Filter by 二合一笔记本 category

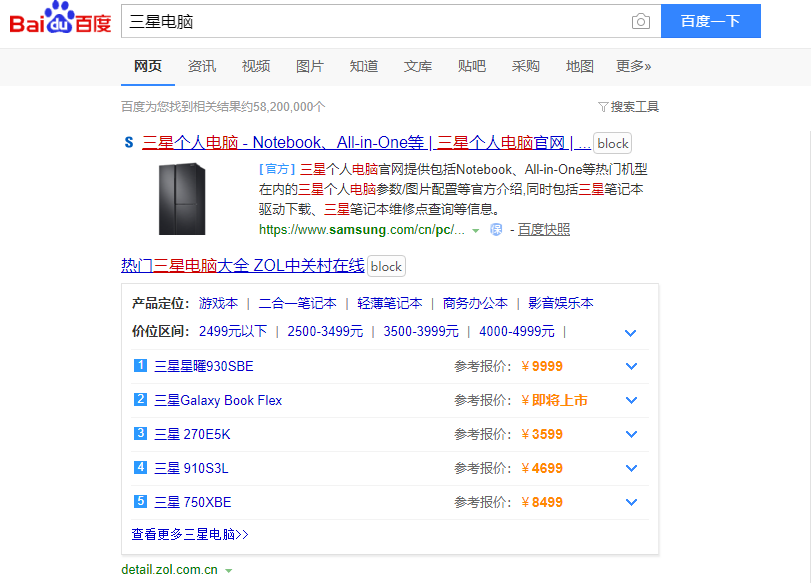pyautogui.click(x=297, y=303)
